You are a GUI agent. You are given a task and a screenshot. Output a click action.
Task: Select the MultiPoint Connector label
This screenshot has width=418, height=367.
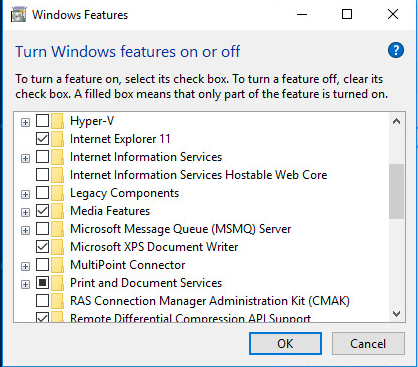coord(127,265)
